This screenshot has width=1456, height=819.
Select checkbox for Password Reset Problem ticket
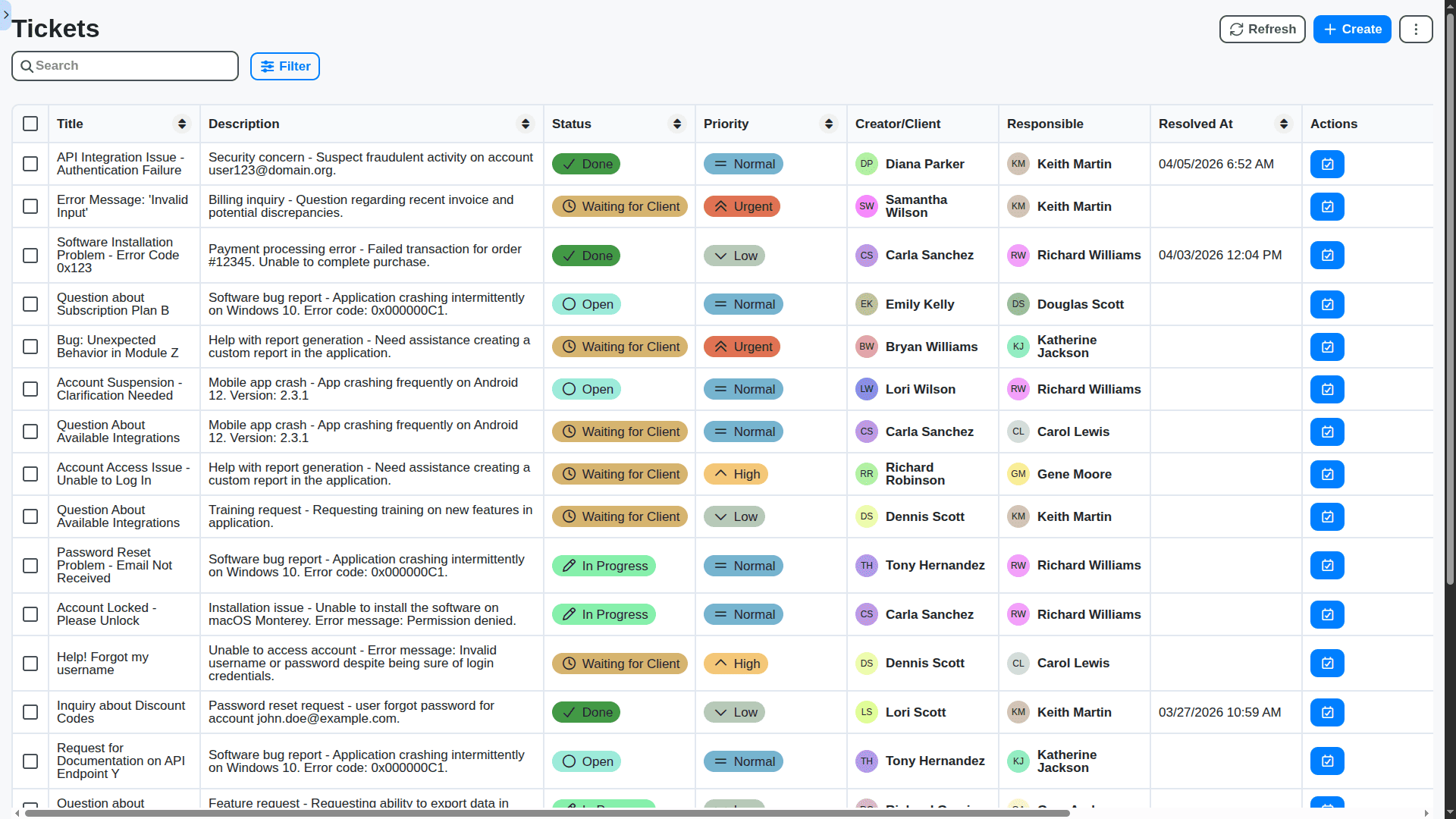tap(30, 566)
